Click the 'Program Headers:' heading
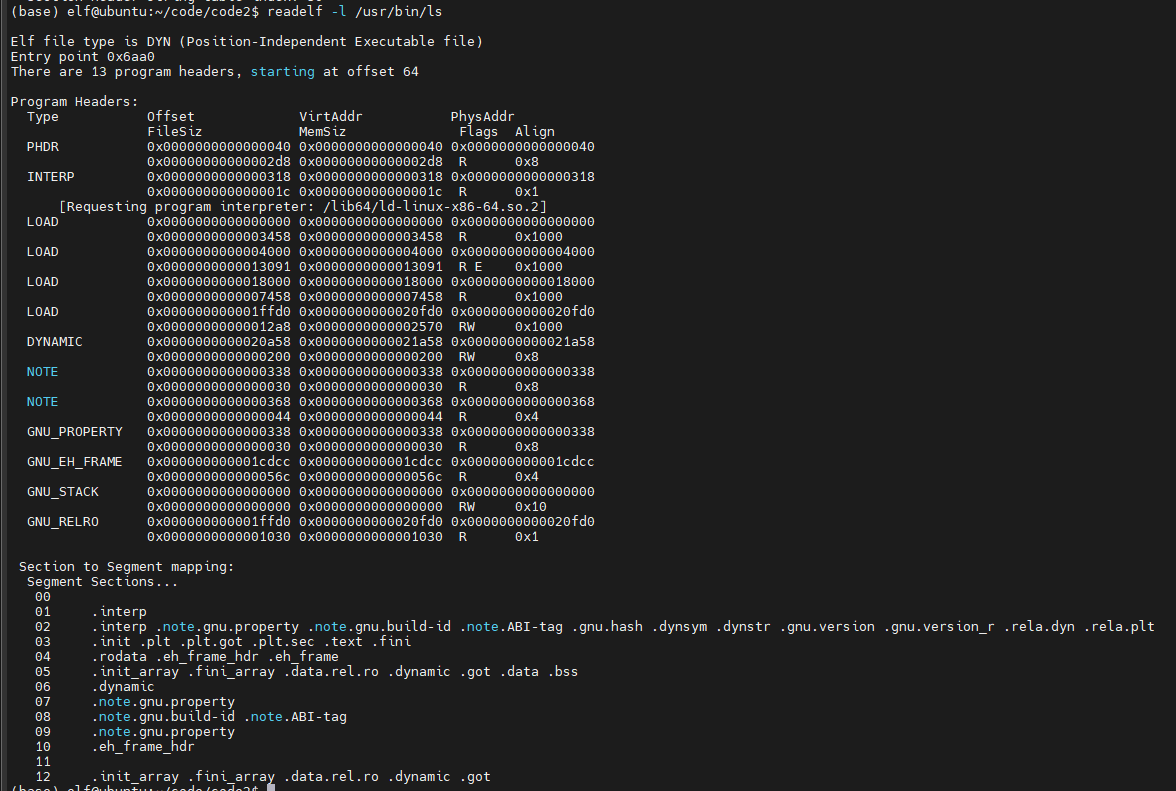The image size is (1176, 791). [x=74, y=102]
